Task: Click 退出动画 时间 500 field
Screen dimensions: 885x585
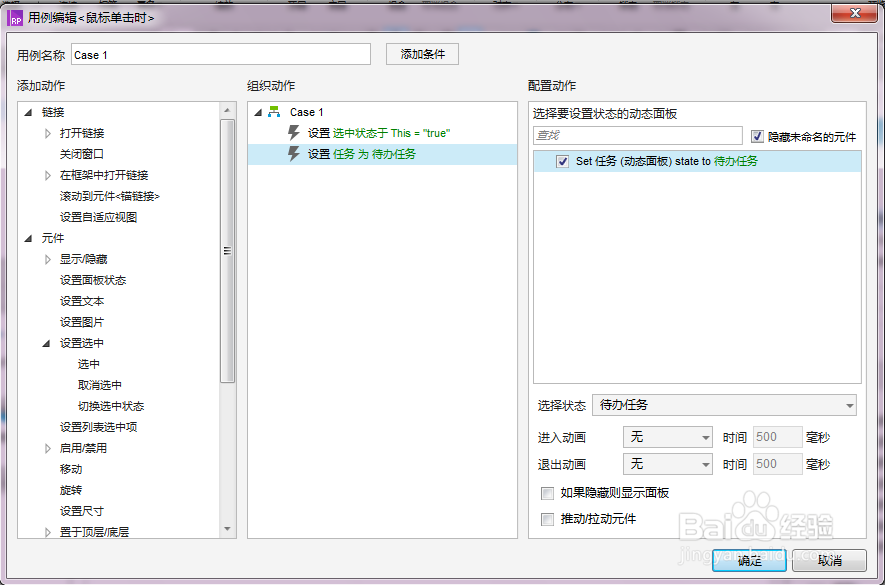Action: 778,464
